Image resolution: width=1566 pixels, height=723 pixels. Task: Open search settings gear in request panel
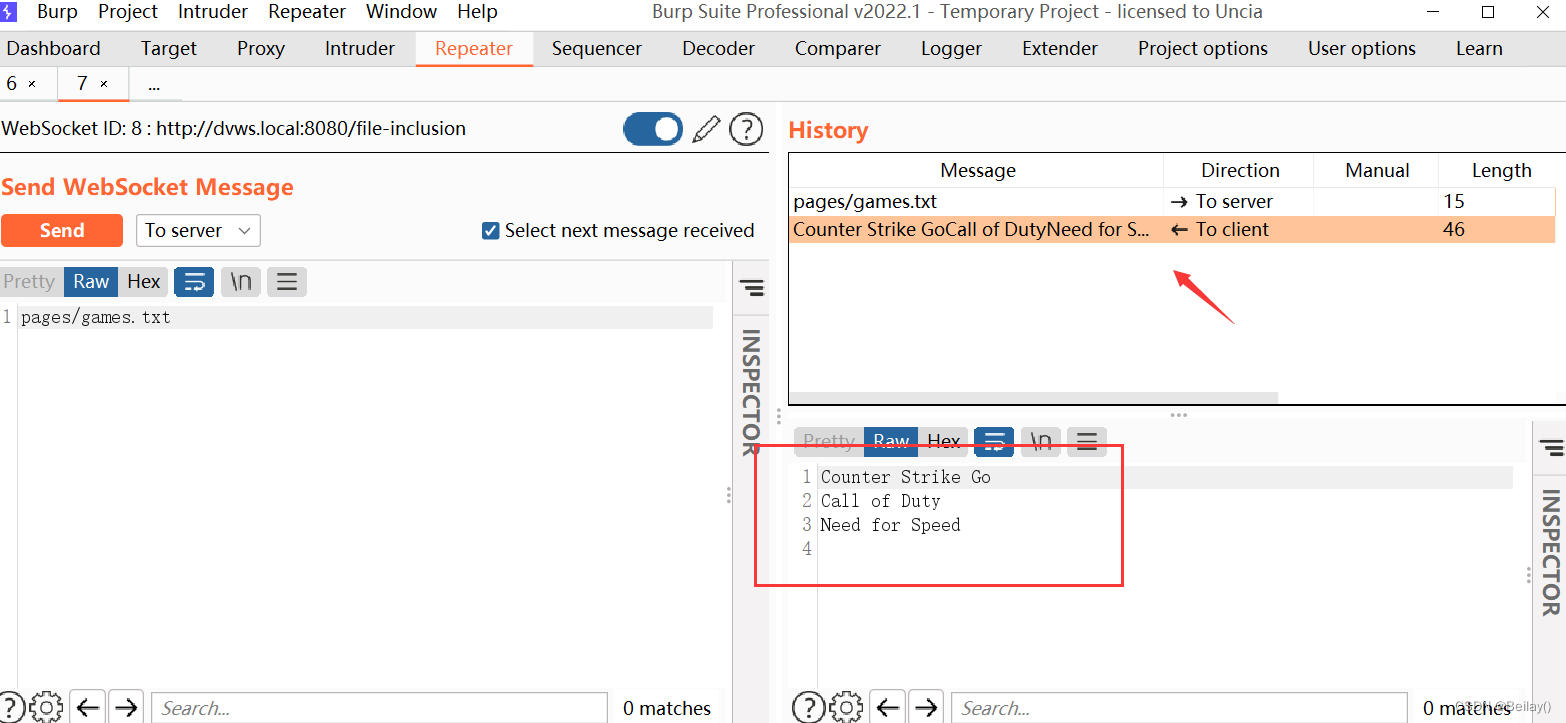click(46, 707)
